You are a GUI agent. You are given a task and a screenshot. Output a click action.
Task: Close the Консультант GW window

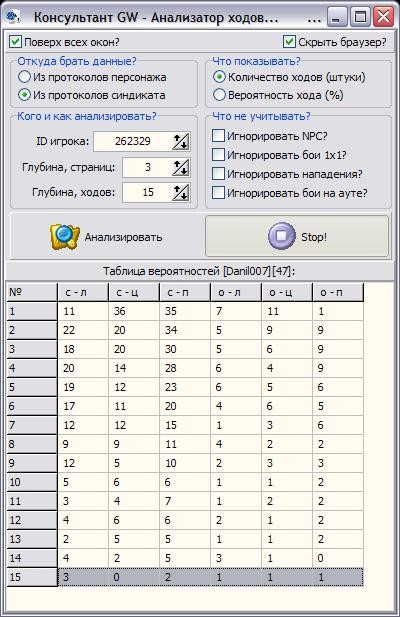click(383, 17)
